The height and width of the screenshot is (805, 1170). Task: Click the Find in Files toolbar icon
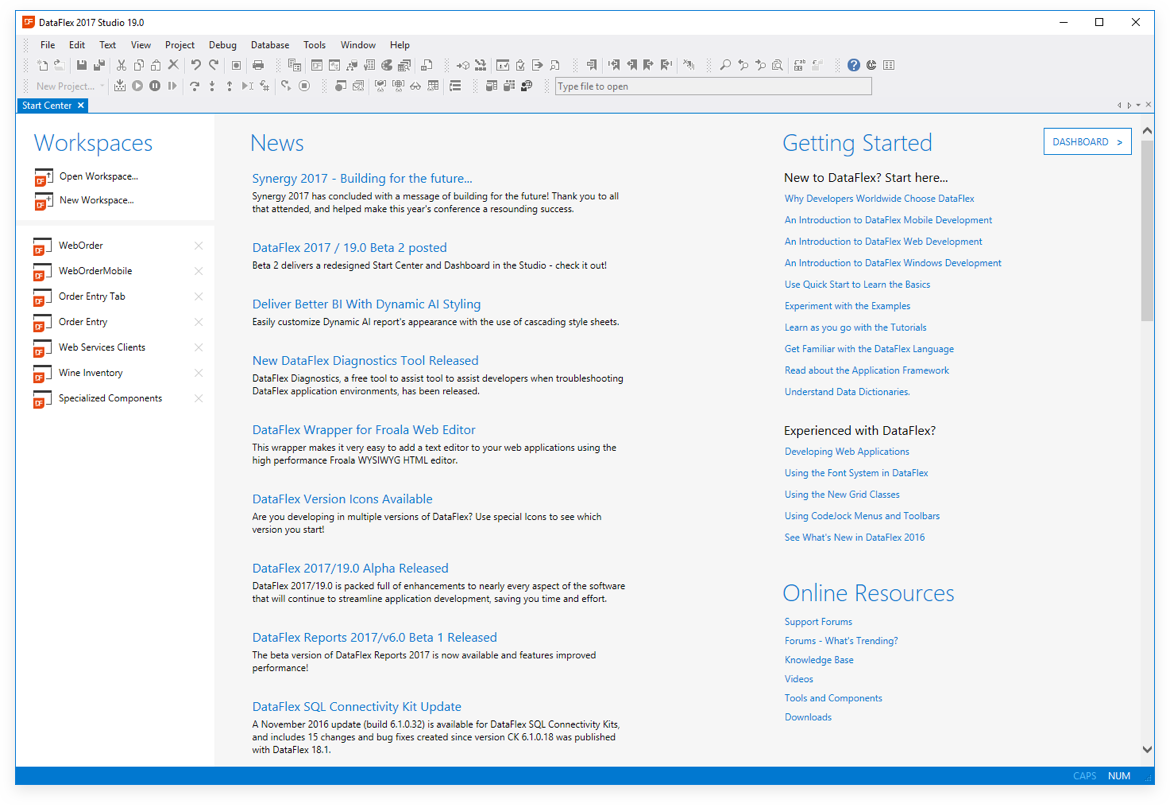(x=778, y=65)
